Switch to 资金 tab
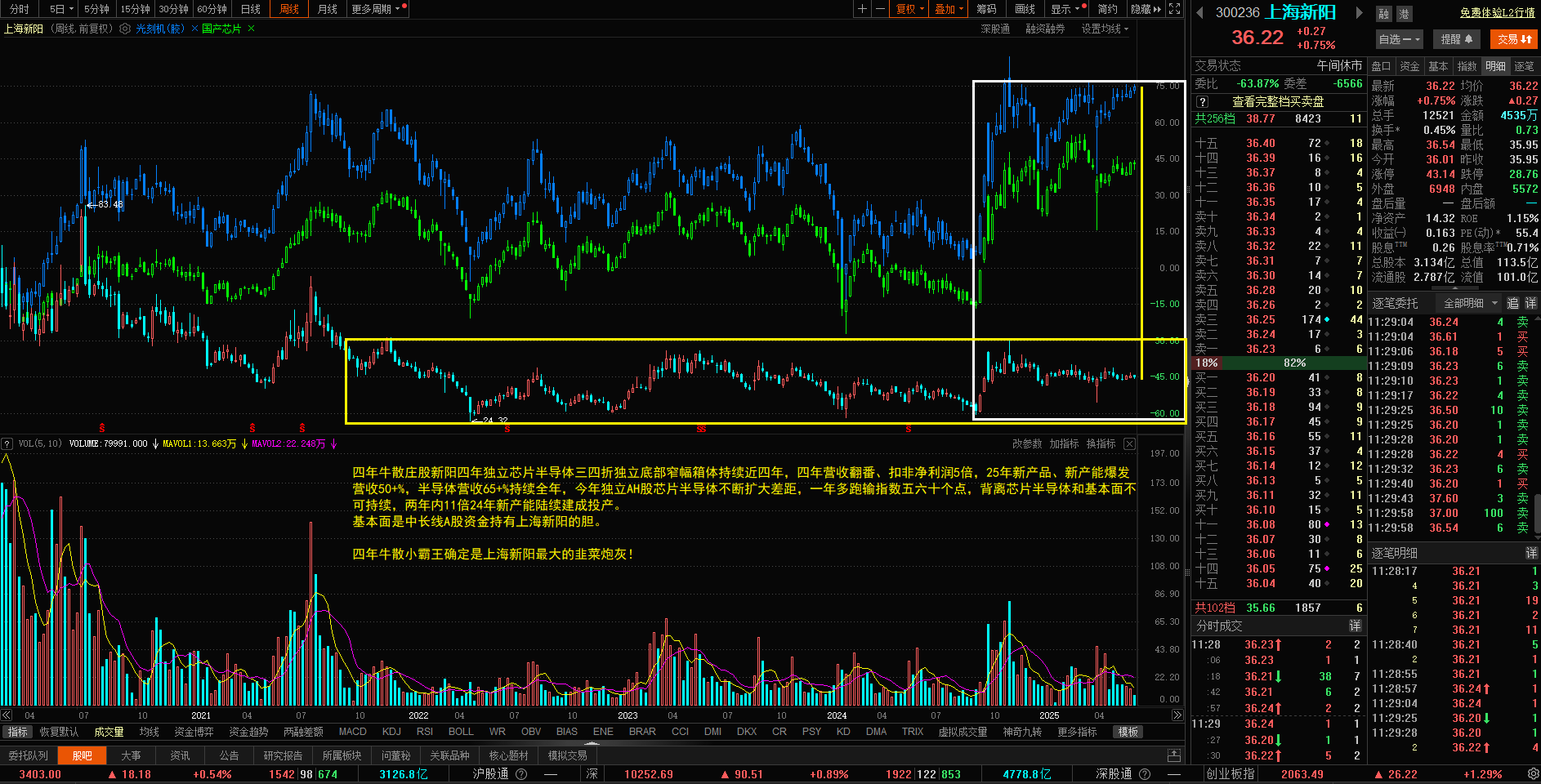Viewport: 1541px width, 784px height. coord(1409,66)
